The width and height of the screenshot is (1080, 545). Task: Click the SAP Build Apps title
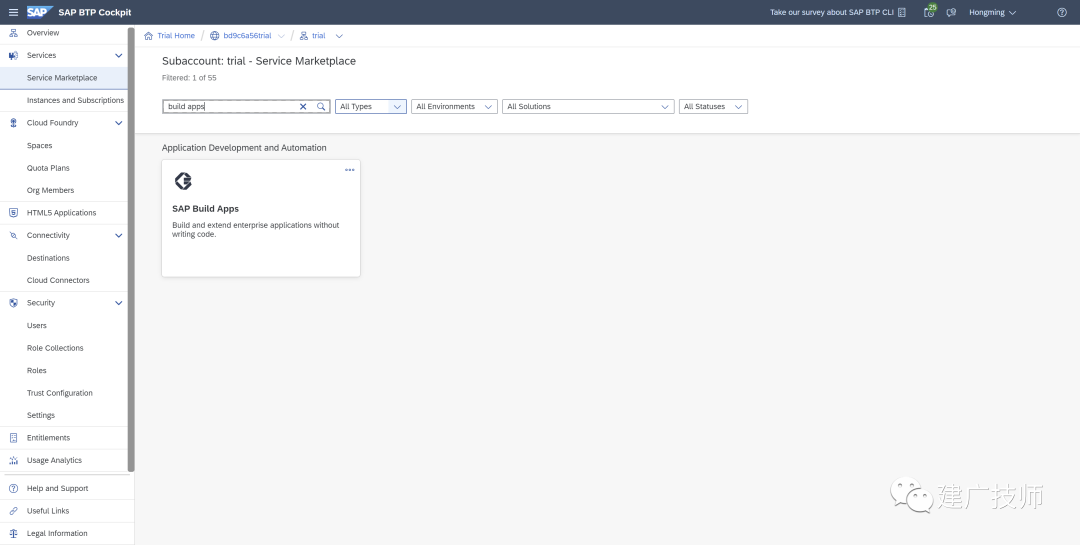tap(205, 209)
